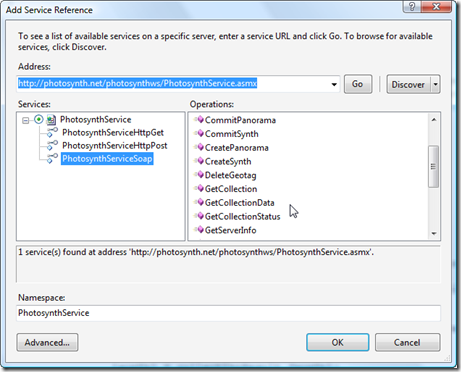Confirm with the OK button
The image size is (461, 372).
pos(338,342)
